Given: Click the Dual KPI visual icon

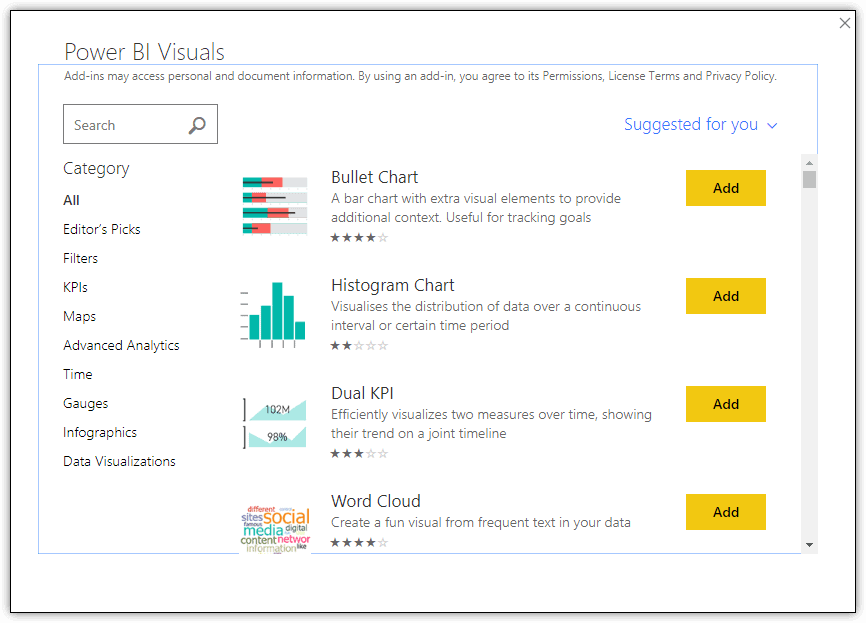Looking at the screenshot, I should coord(274,423).
